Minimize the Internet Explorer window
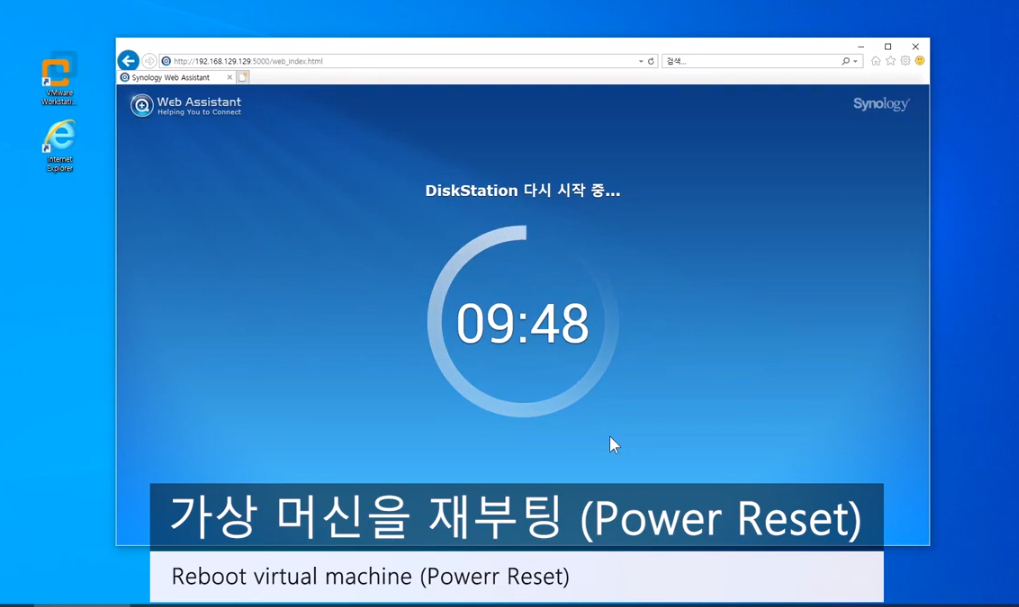The height and width of the screenshot is (607, 1019). 860,47
